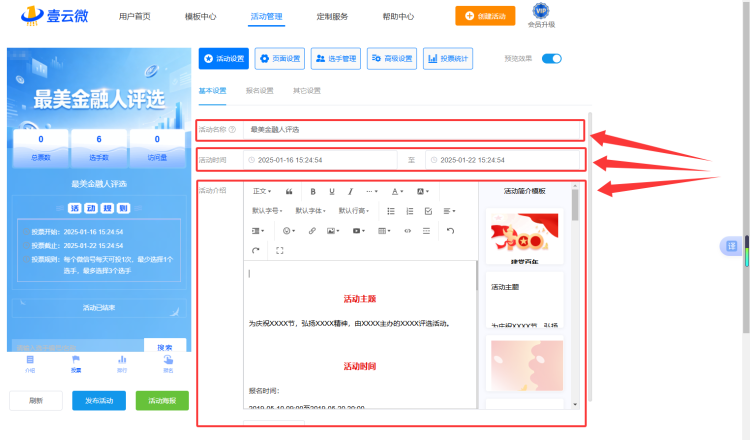Toggle the 预览效果 switch

tap(551, 58)
